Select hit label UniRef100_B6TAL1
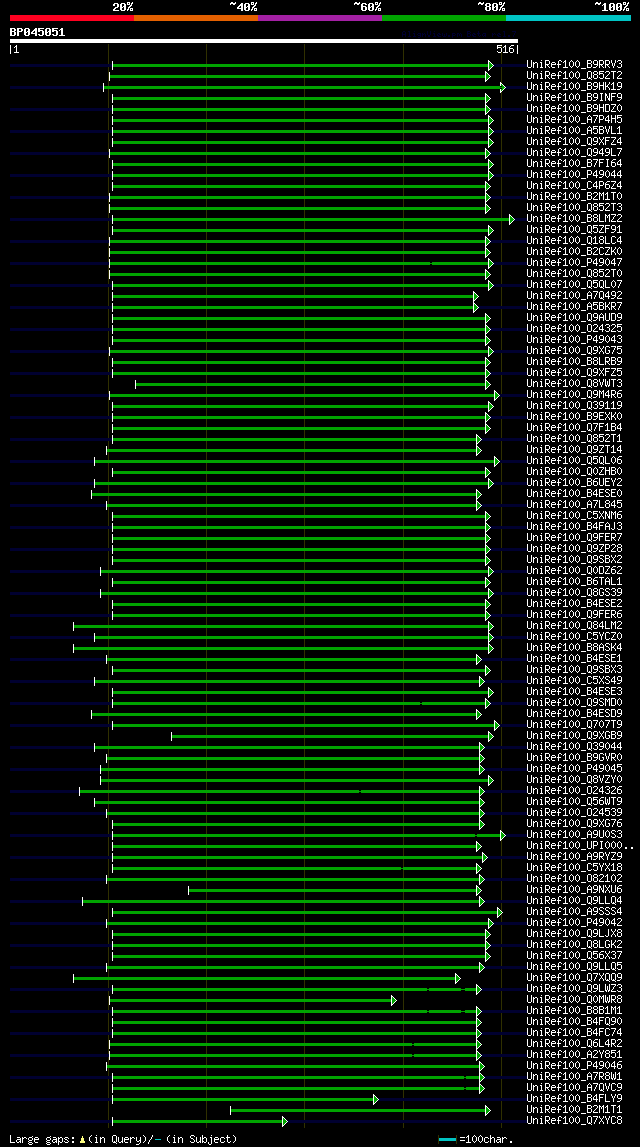The height and width of the screenshot is (1147, 640). (x=574, y=582)
